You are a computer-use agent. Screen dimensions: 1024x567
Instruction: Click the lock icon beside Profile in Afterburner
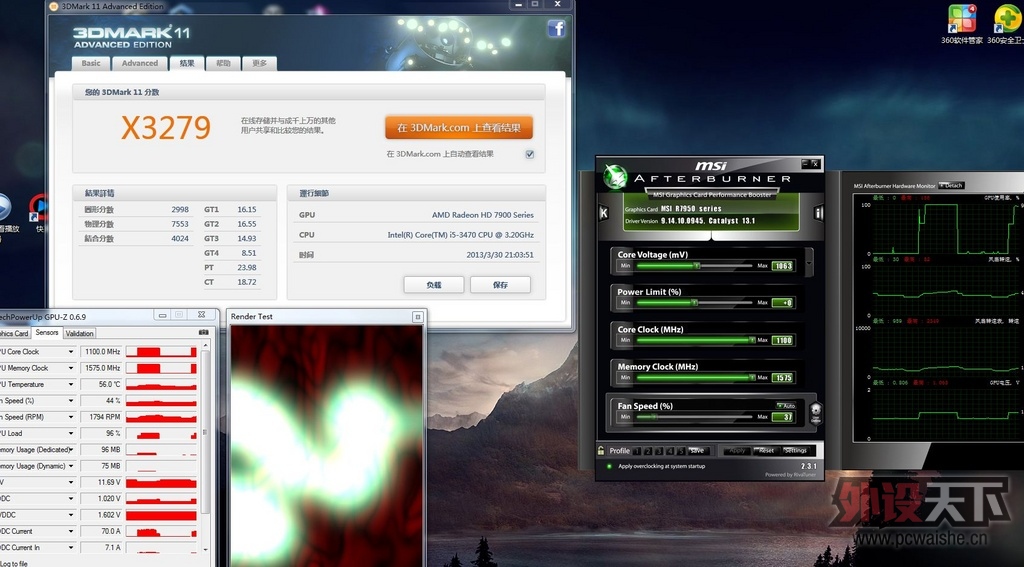(x=601, y=450)
